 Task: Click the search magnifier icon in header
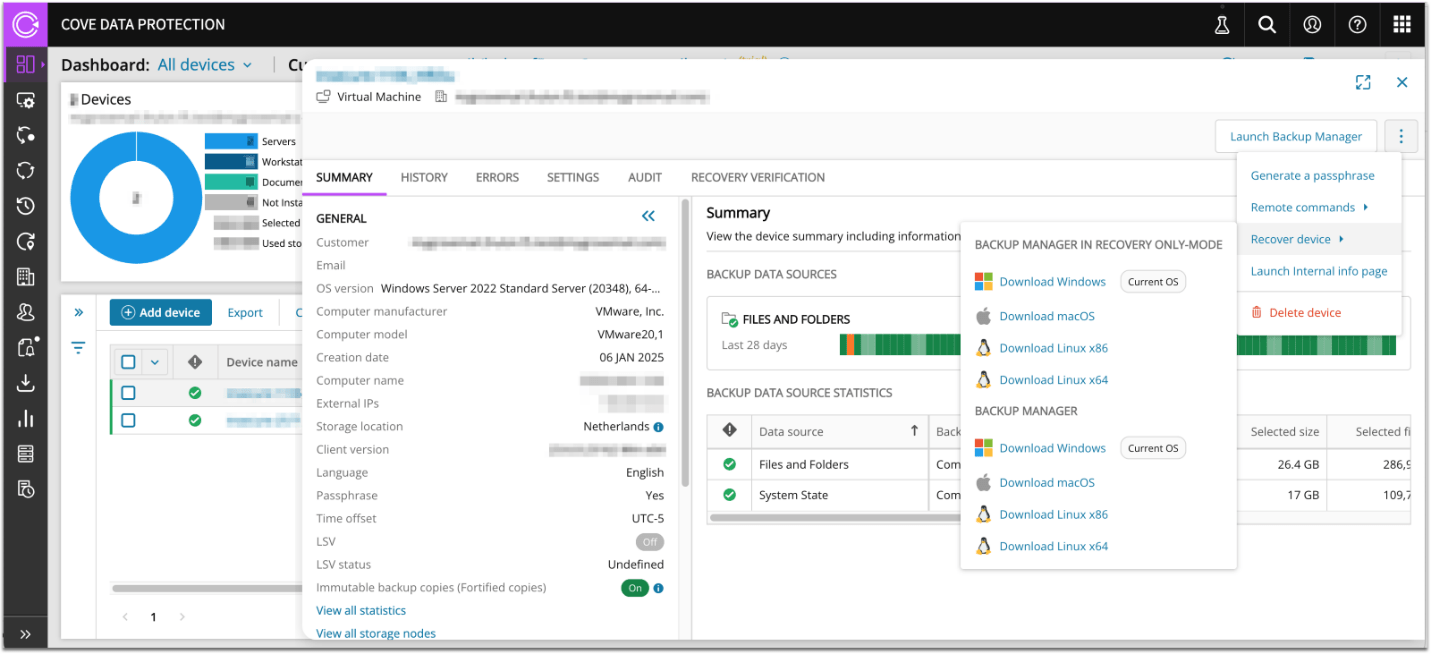[x=1267, y=25]
